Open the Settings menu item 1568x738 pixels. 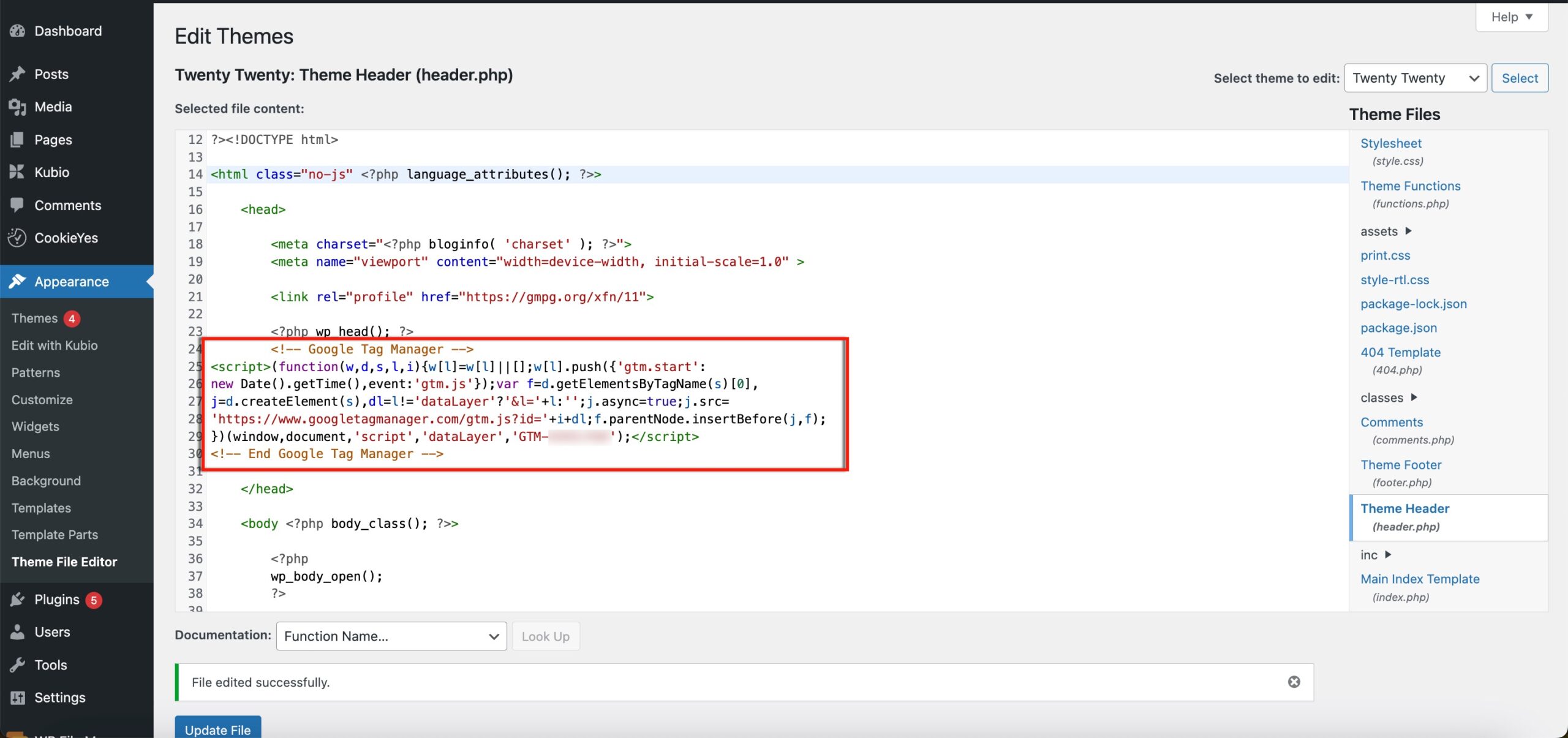[x=59, y=697]
